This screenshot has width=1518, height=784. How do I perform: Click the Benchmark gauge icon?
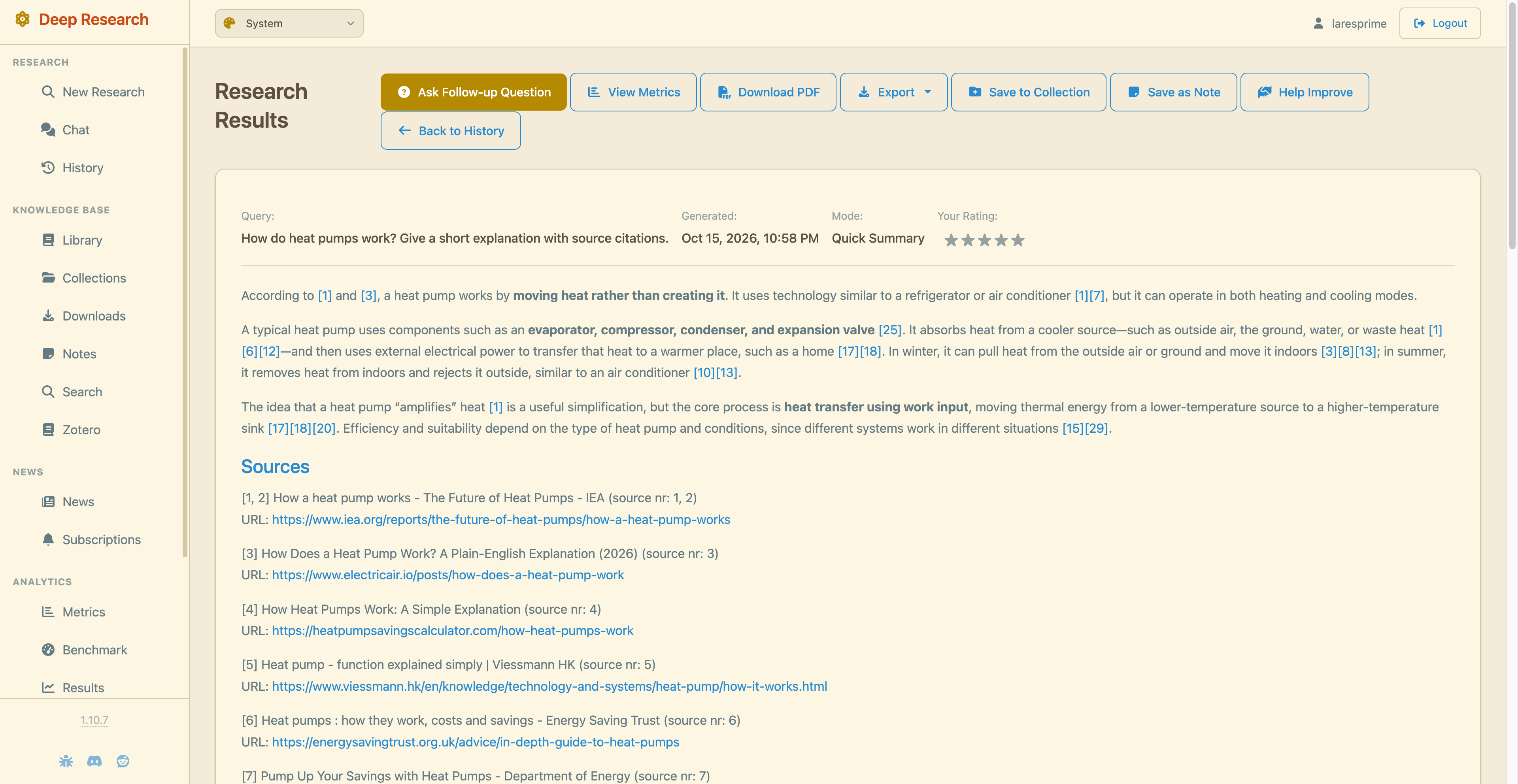pyautogui.click(x=48, y=650)
